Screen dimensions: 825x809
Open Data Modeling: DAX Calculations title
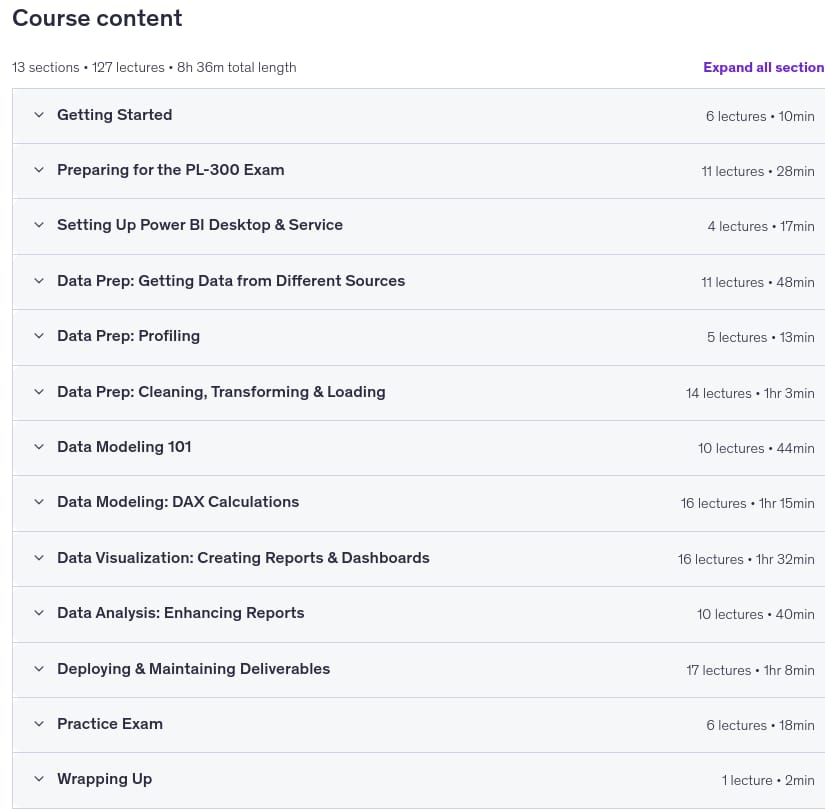178,502
